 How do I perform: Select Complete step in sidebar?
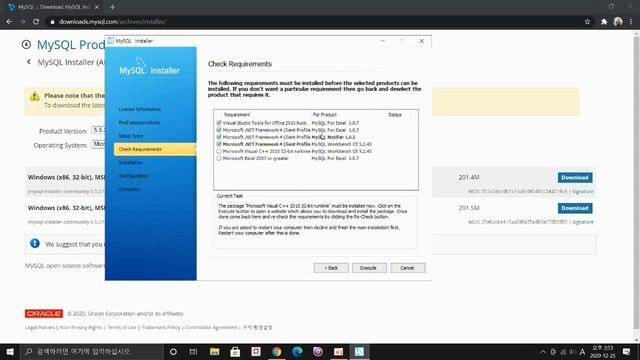point(129,189)
